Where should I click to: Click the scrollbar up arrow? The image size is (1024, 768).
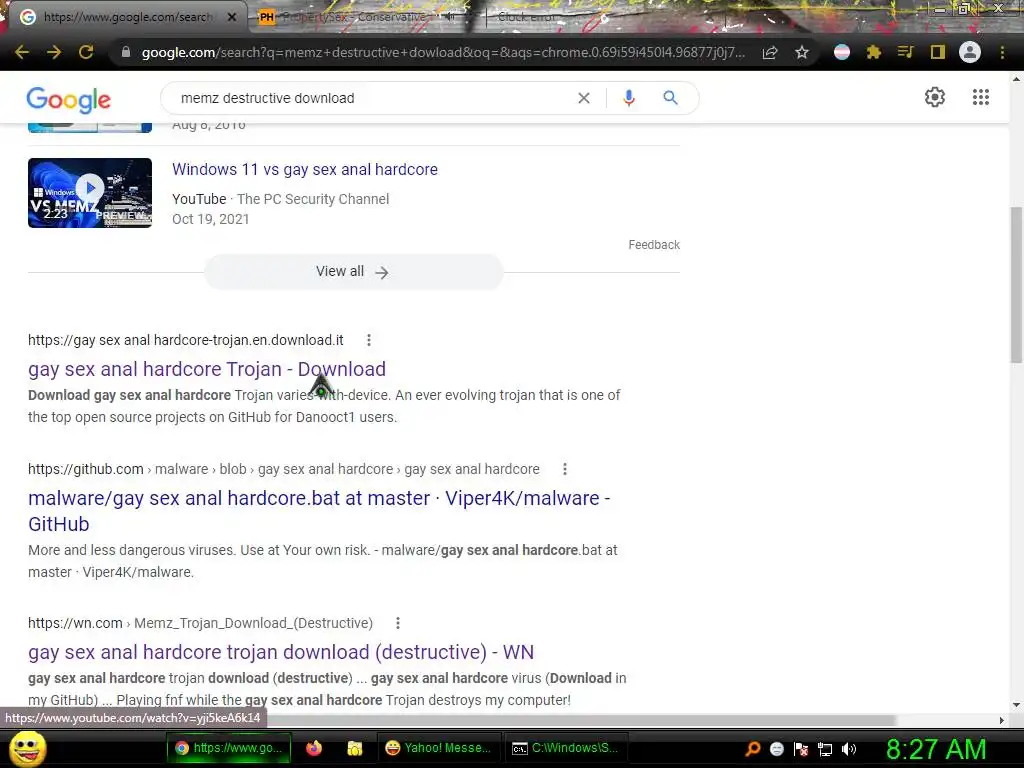pyautogui.click(x=1016, y=79)
